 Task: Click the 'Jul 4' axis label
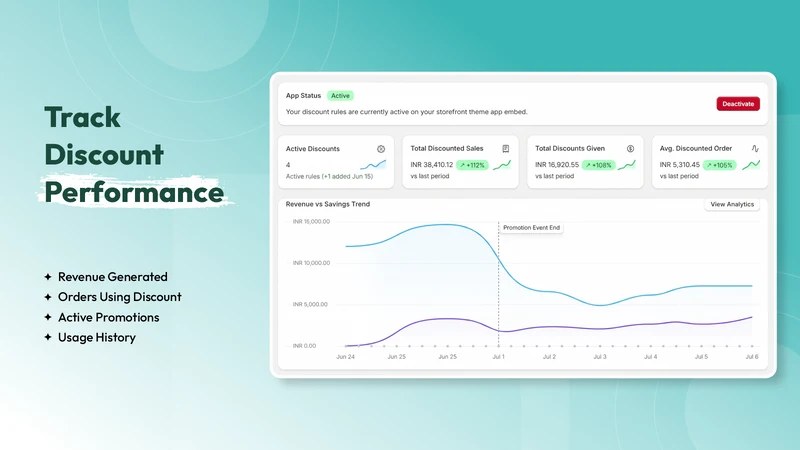click(x=651, y=357)
